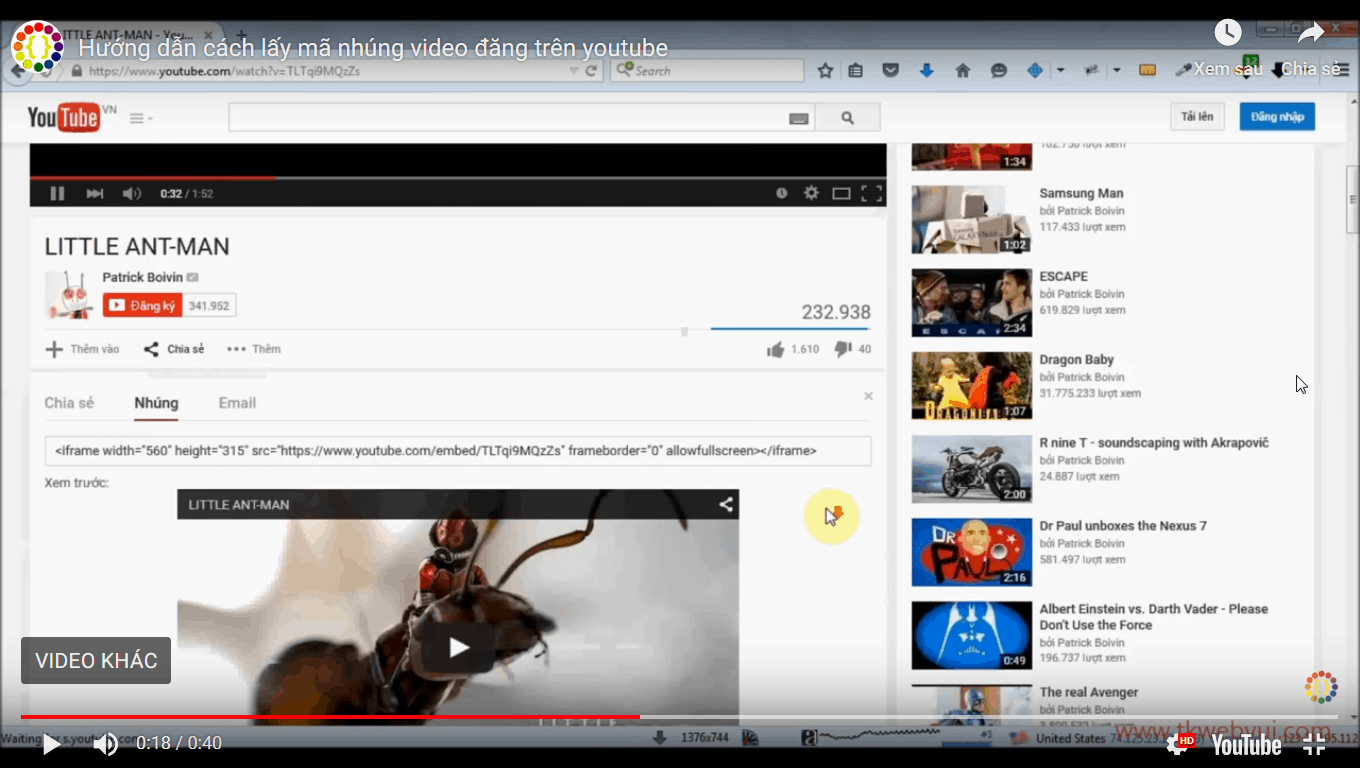
Task: Click the magnifier search button
Action: point(848,117)
